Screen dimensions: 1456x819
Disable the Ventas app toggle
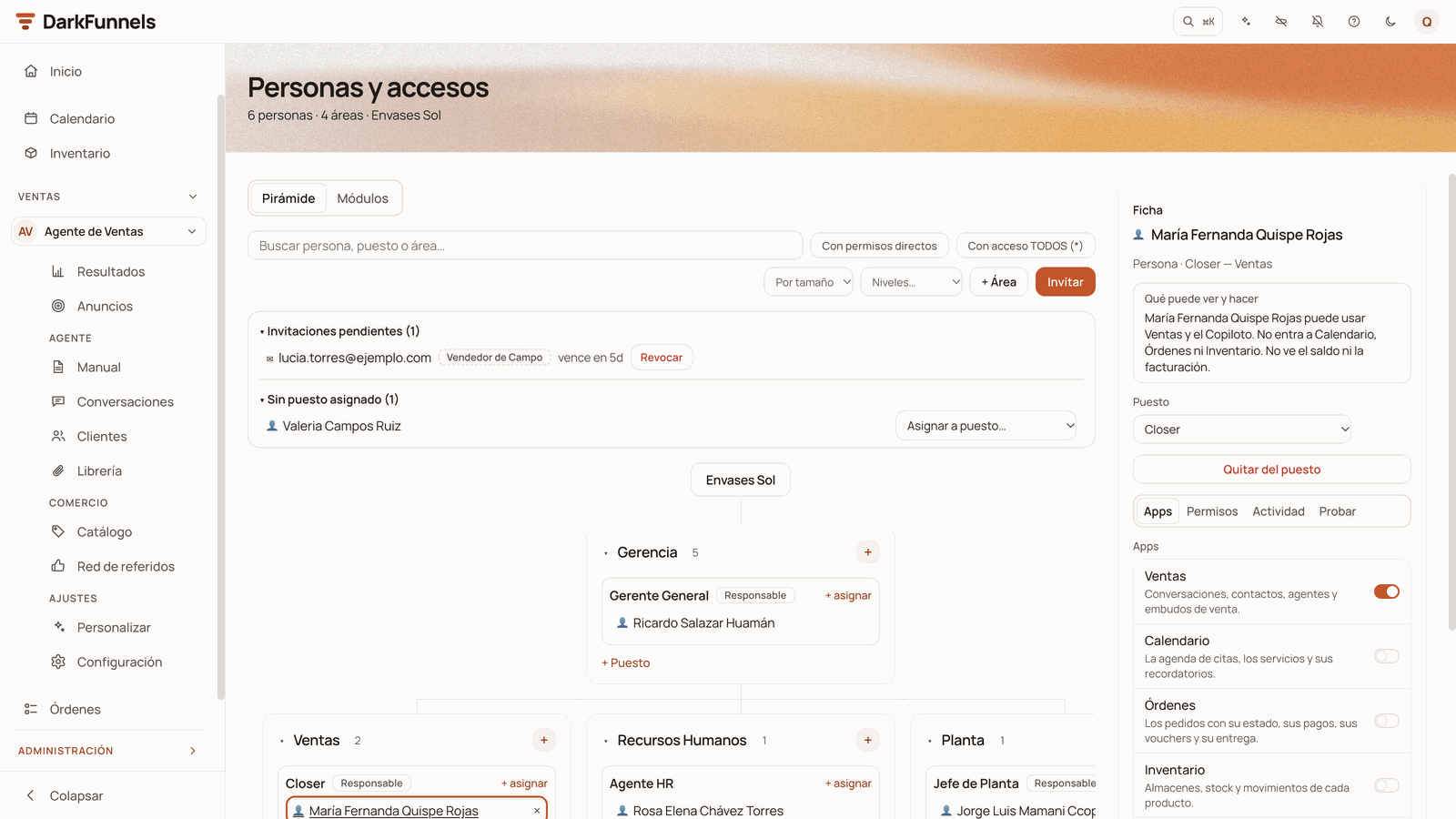coord(1387,591)
